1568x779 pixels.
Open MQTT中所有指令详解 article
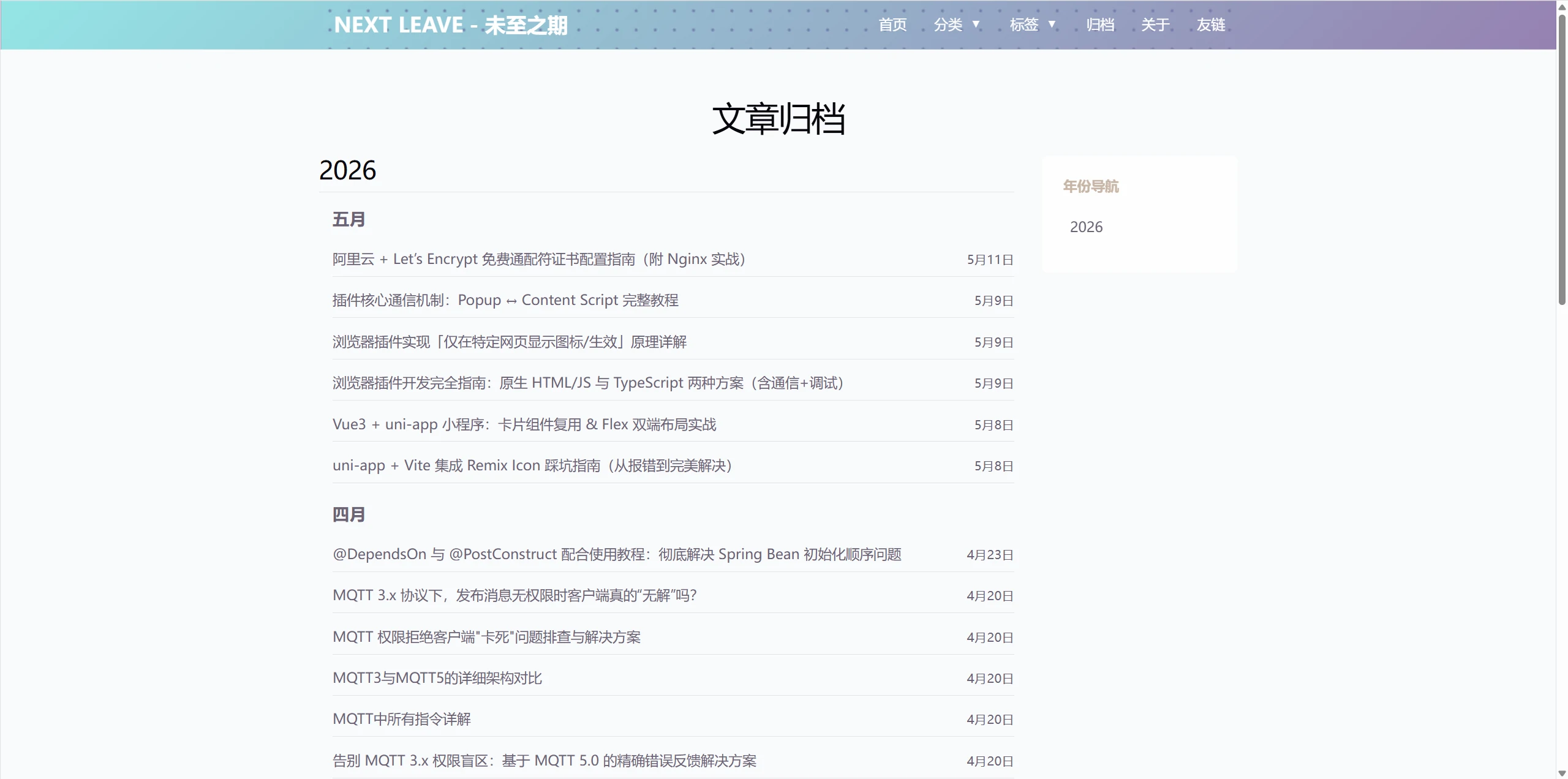tap(402, 719)
